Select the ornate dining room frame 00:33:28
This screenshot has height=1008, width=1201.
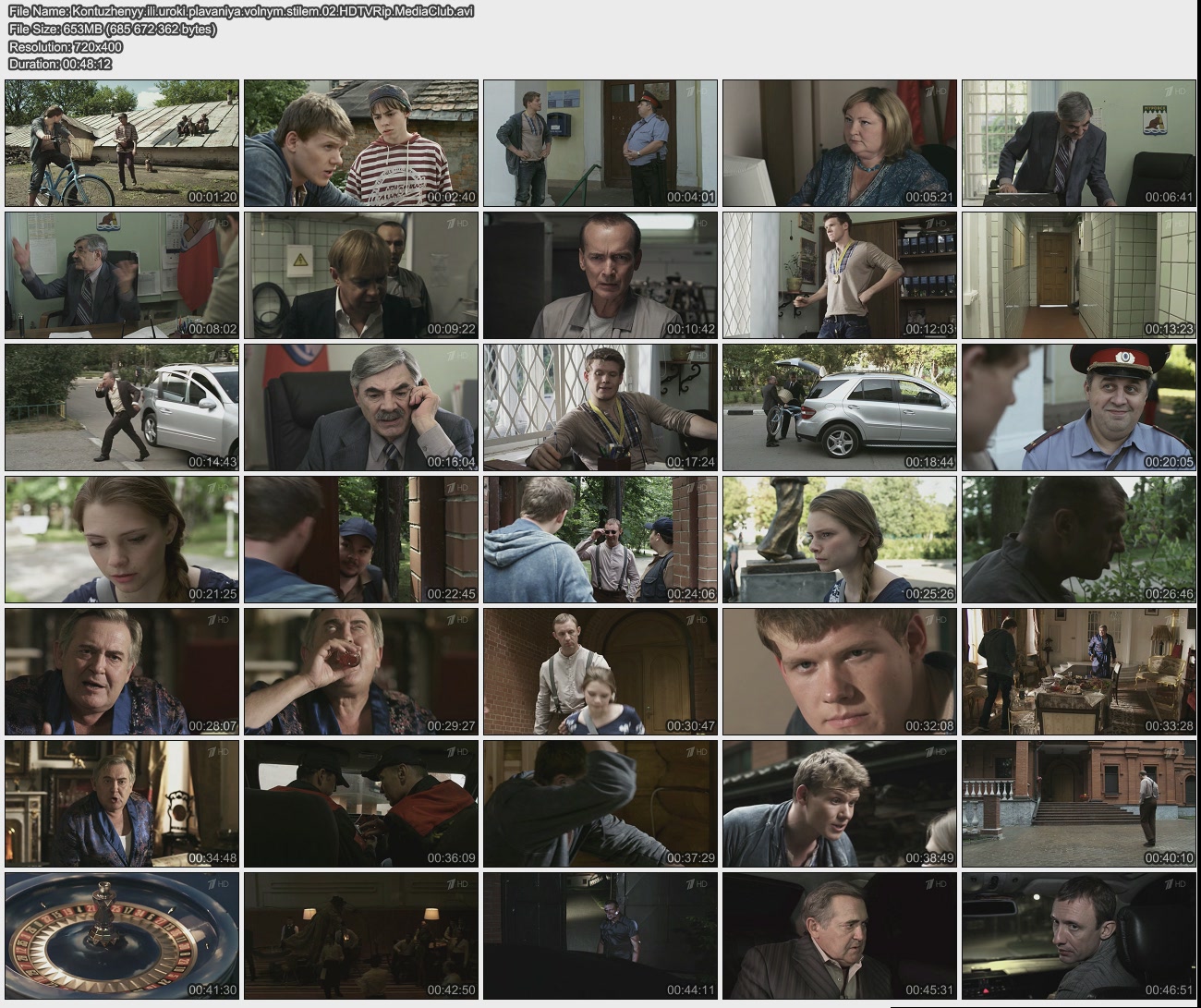tap(1078, 672)
